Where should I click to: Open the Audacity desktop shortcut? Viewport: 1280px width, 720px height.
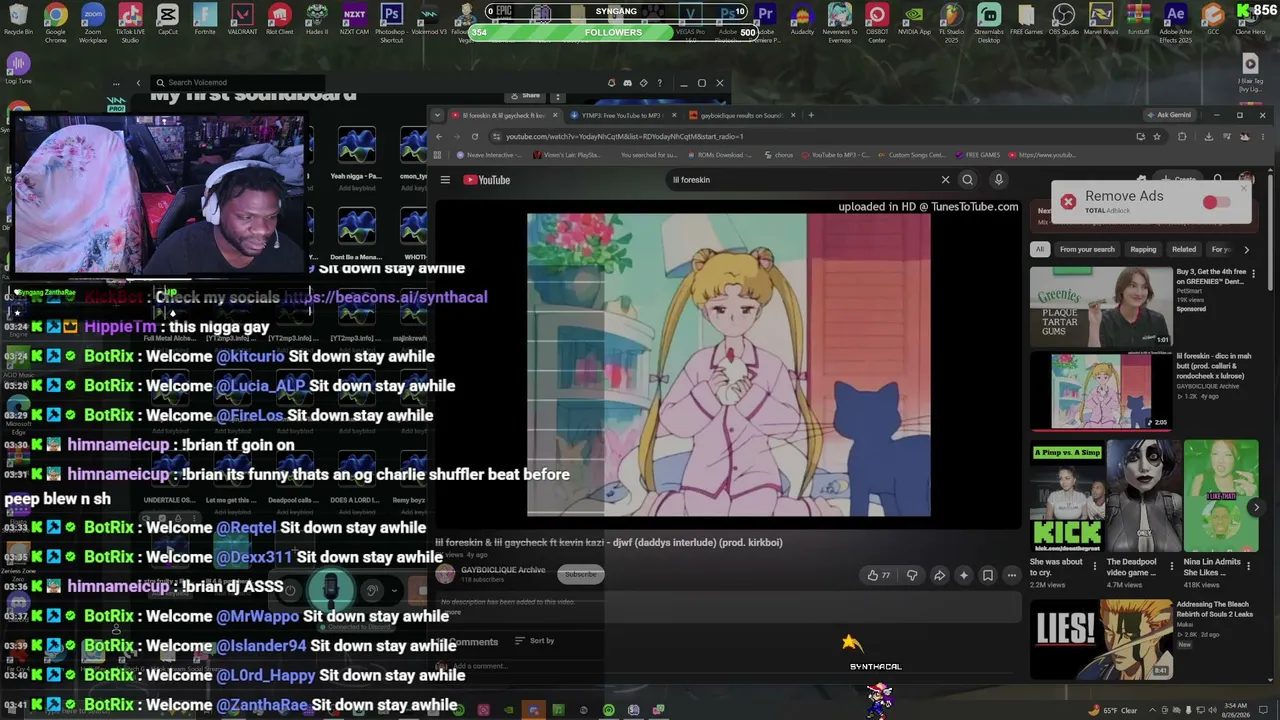pyautogui.click(x=802, y=20)
